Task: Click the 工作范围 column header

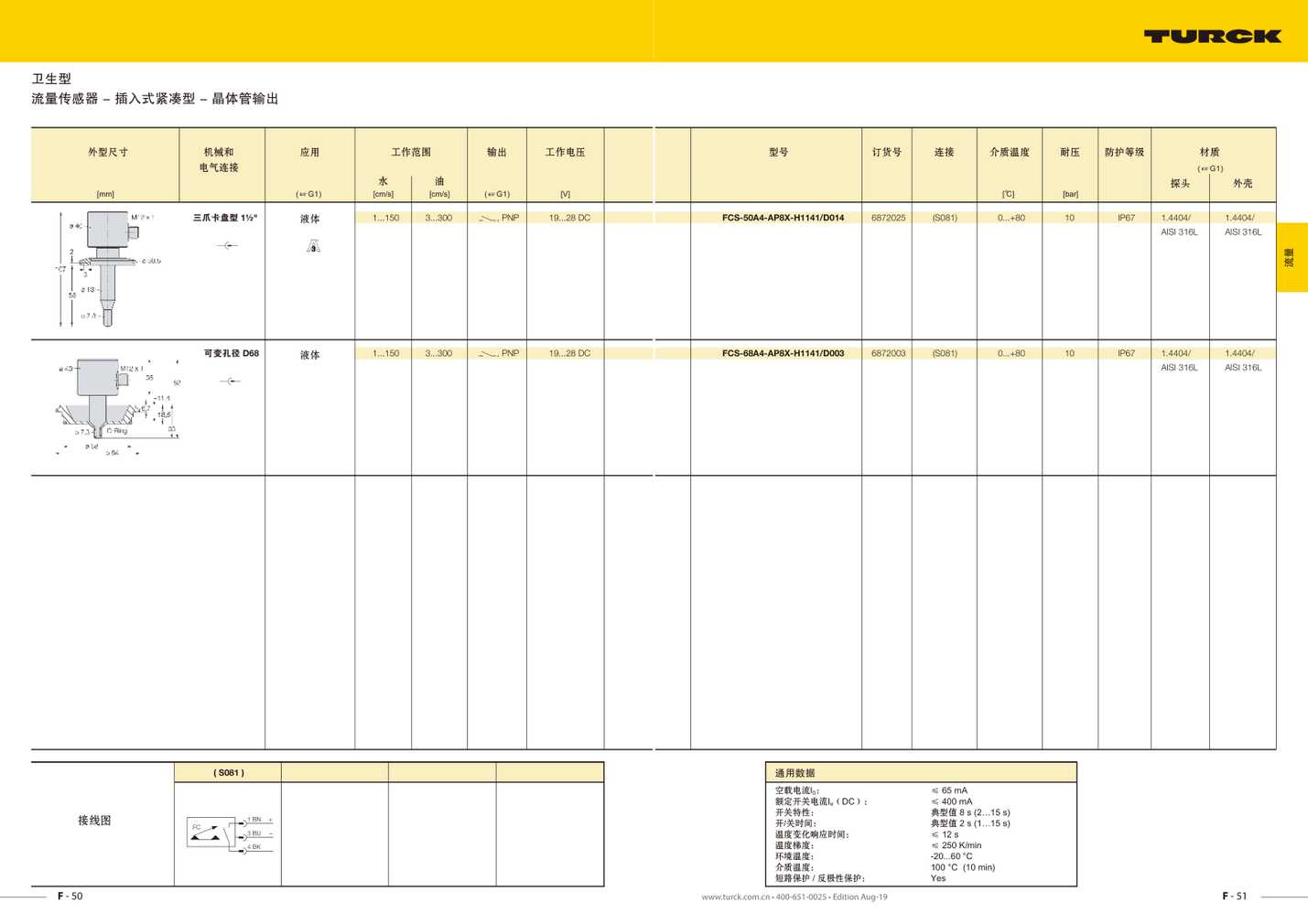Action: coord(411,152)
